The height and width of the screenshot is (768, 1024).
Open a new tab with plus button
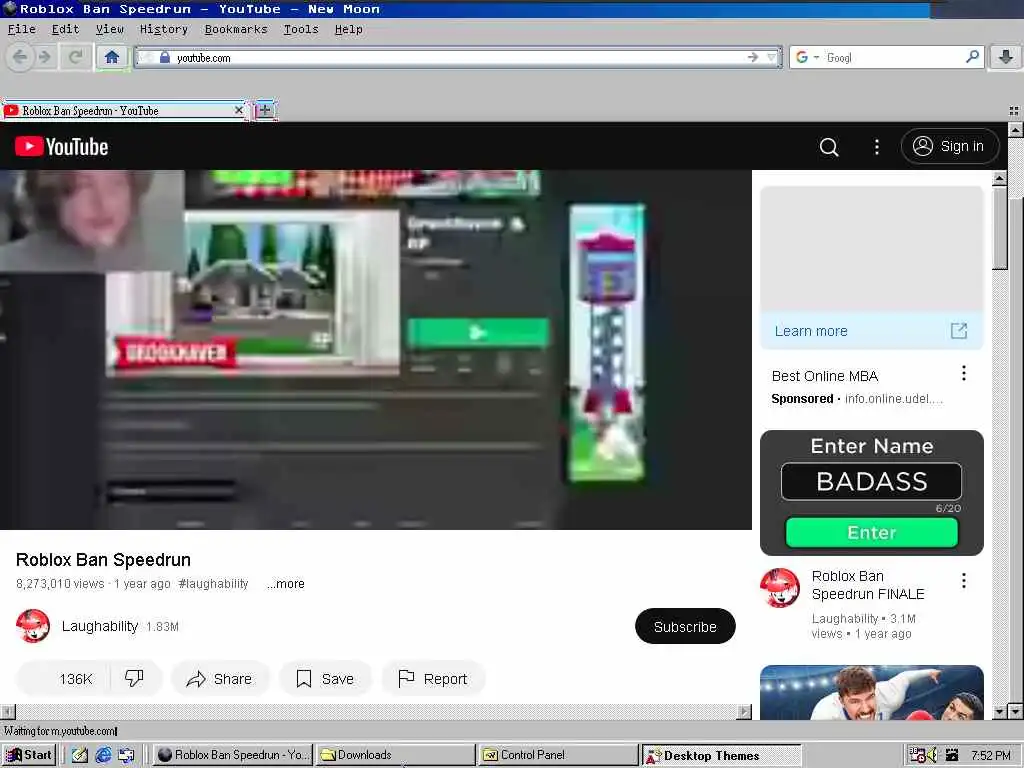(264, 110)
